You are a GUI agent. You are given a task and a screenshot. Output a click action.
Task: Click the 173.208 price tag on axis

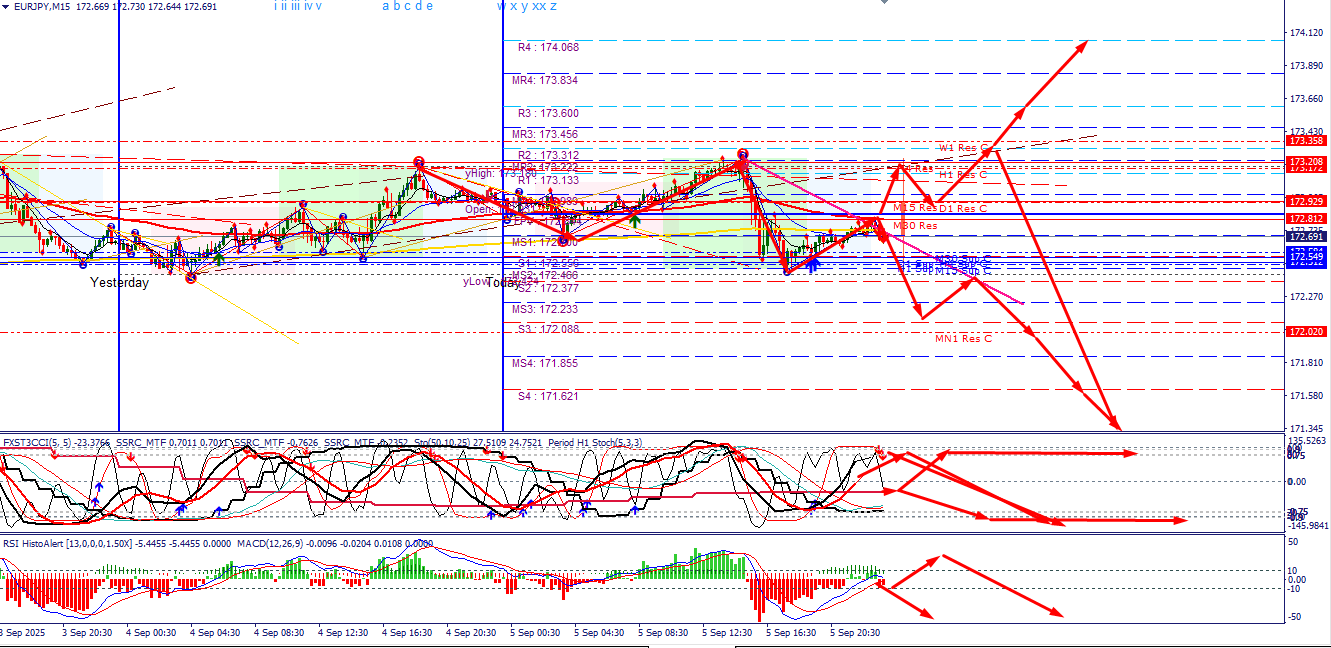point(1306,161)
